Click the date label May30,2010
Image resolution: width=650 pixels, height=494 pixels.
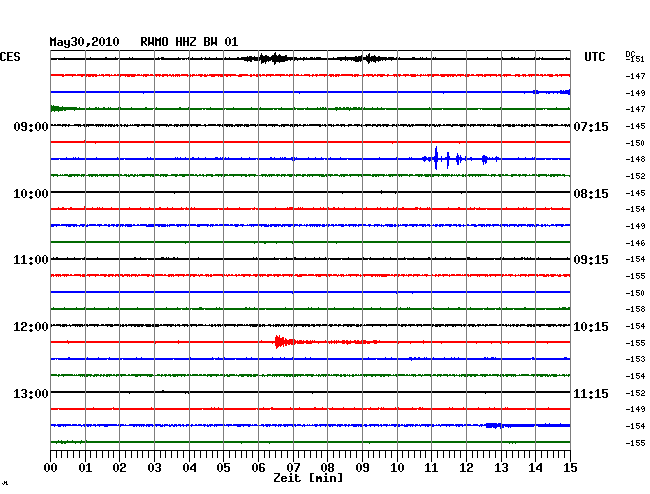(x=84, y=42)
